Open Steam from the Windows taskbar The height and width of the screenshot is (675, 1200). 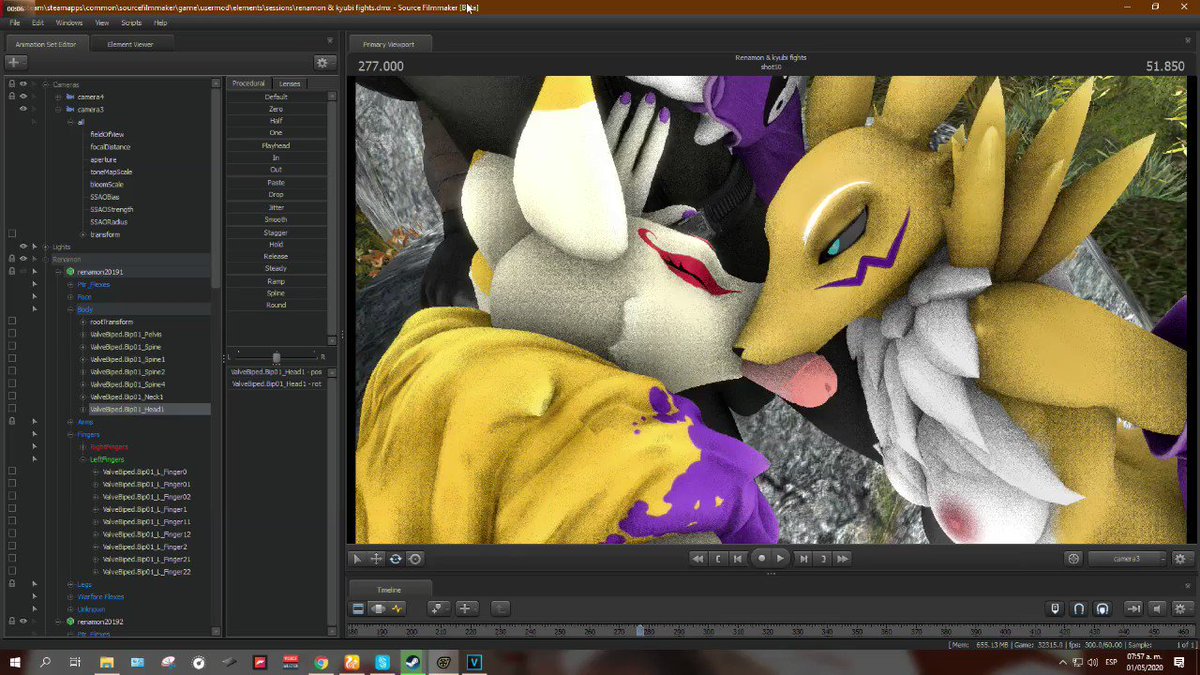pos(411,662)
